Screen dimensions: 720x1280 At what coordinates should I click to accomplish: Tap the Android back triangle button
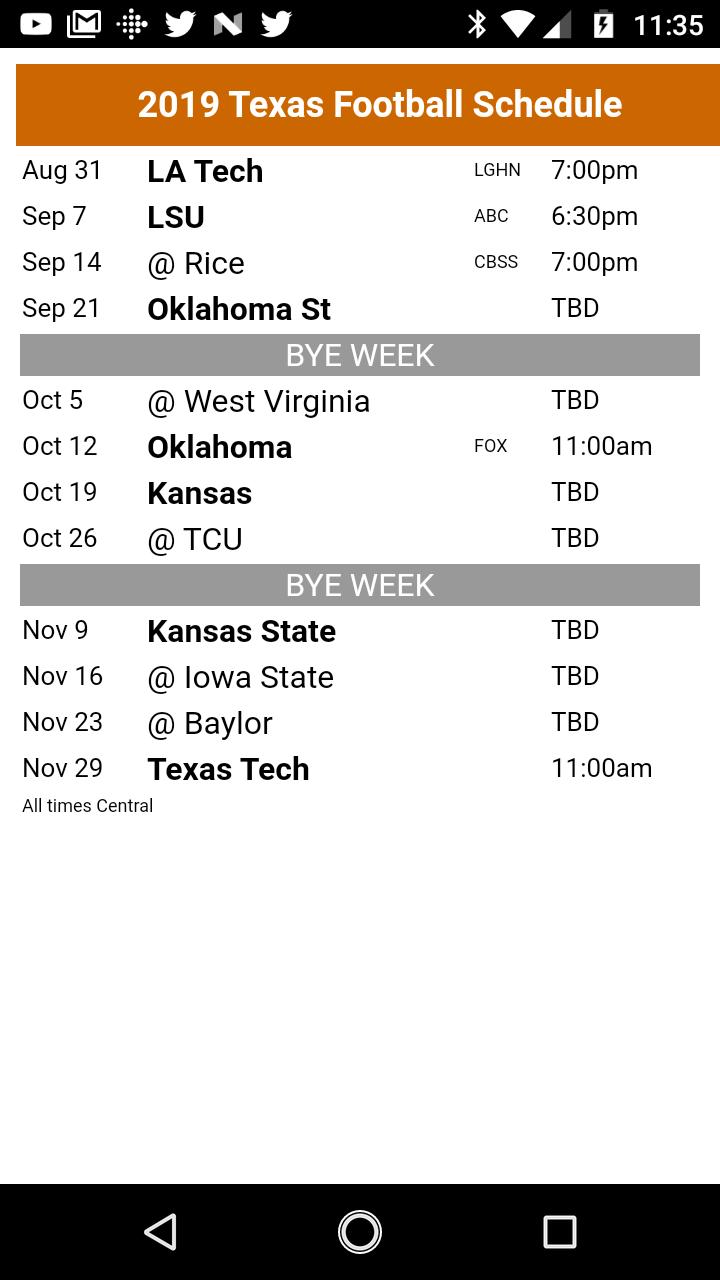[x=160, y=1232]
